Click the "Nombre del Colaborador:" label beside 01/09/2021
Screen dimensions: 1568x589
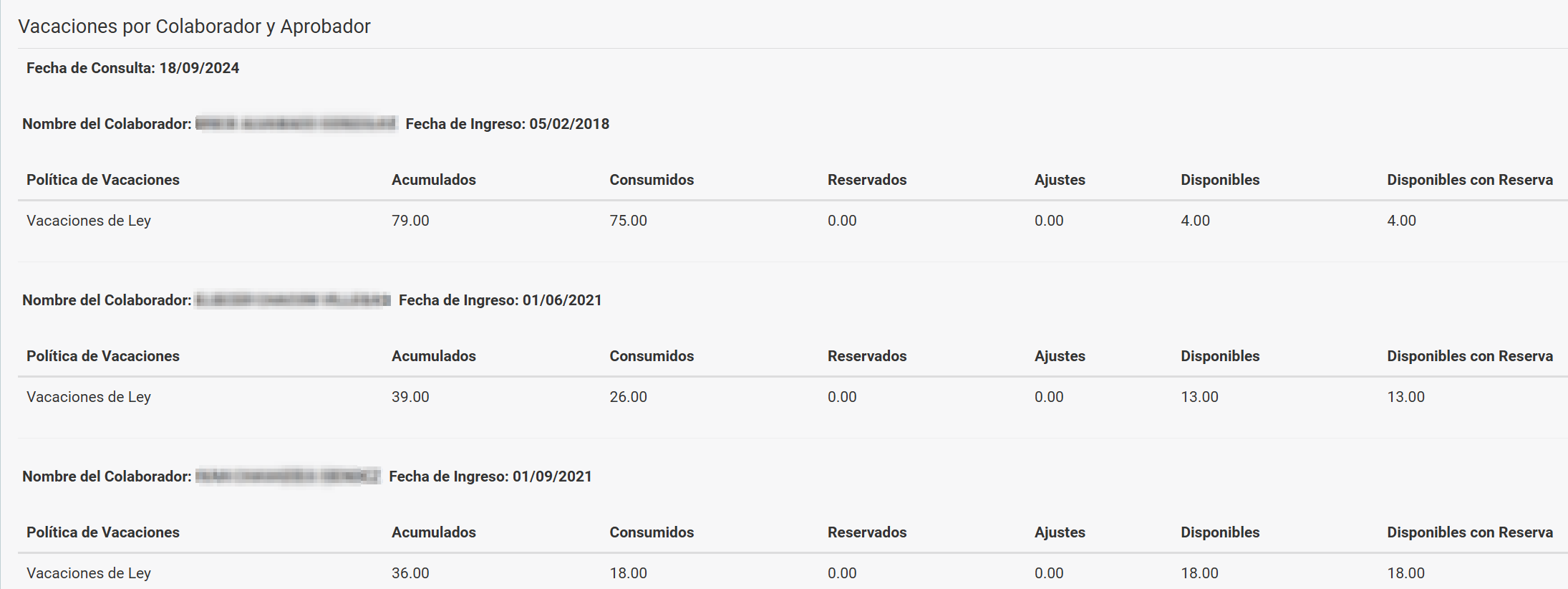107,477
